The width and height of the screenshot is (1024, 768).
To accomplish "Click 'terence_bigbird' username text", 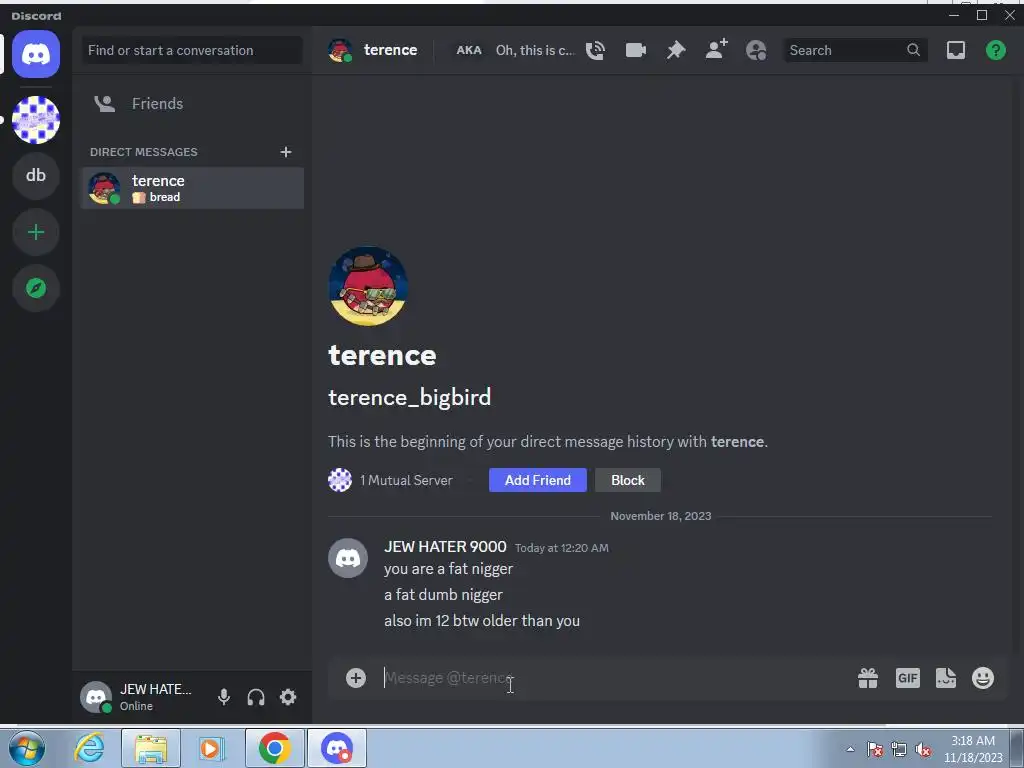I will (409, 397).
